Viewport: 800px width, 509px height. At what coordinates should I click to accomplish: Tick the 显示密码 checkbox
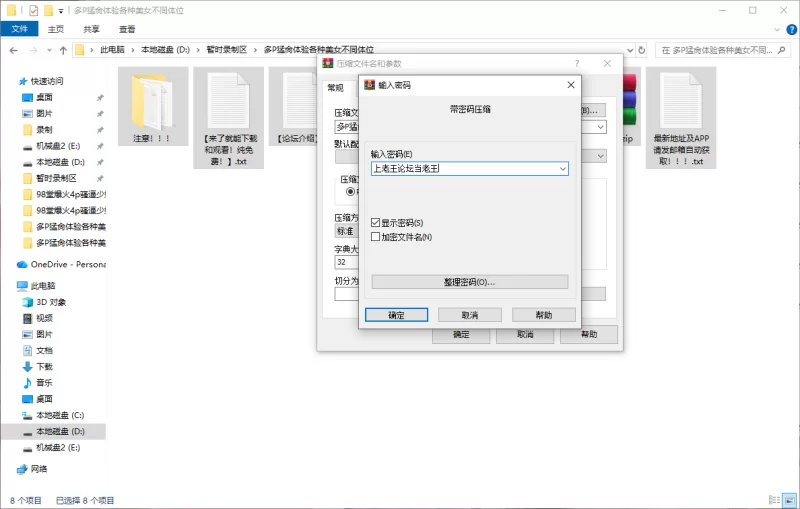click(376, 223)
